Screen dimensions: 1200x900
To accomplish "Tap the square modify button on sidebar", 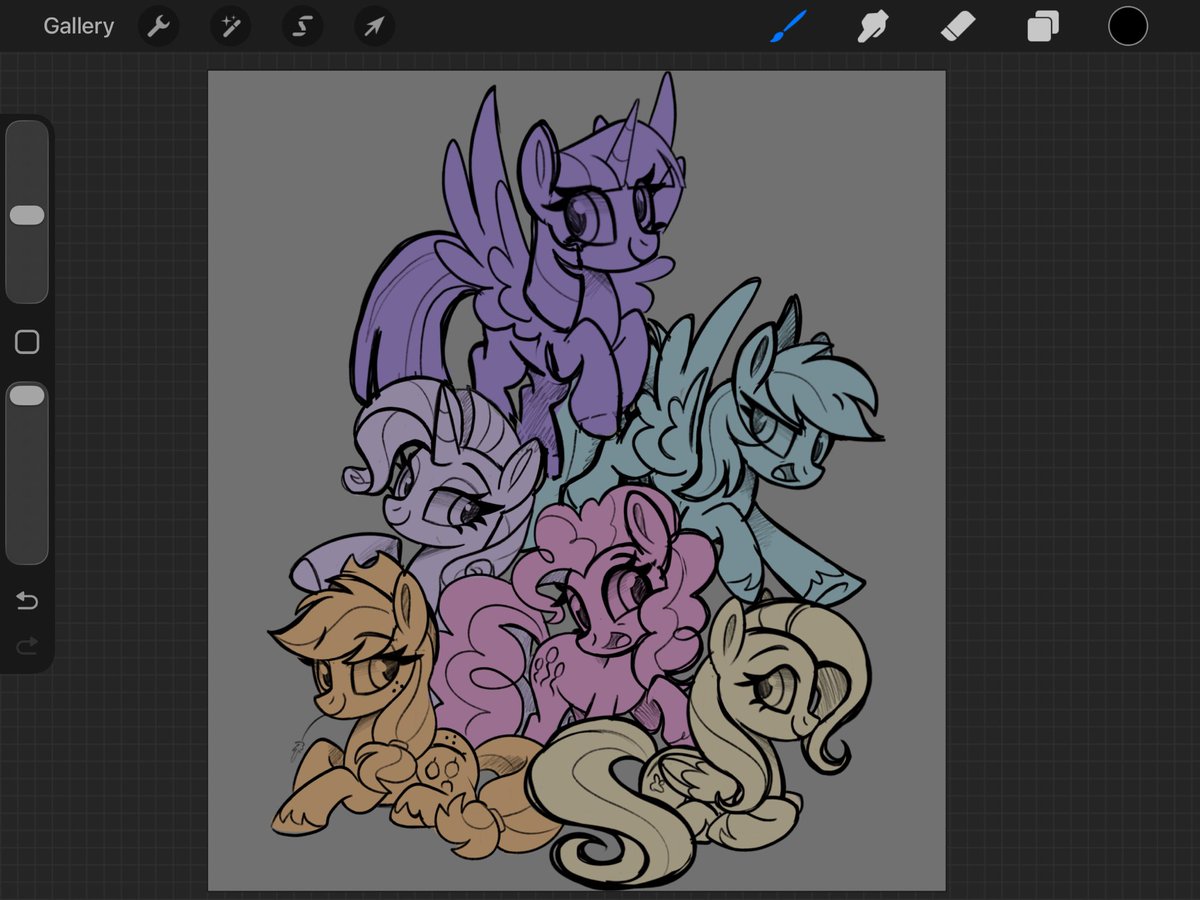I will [x=27, y=342].
